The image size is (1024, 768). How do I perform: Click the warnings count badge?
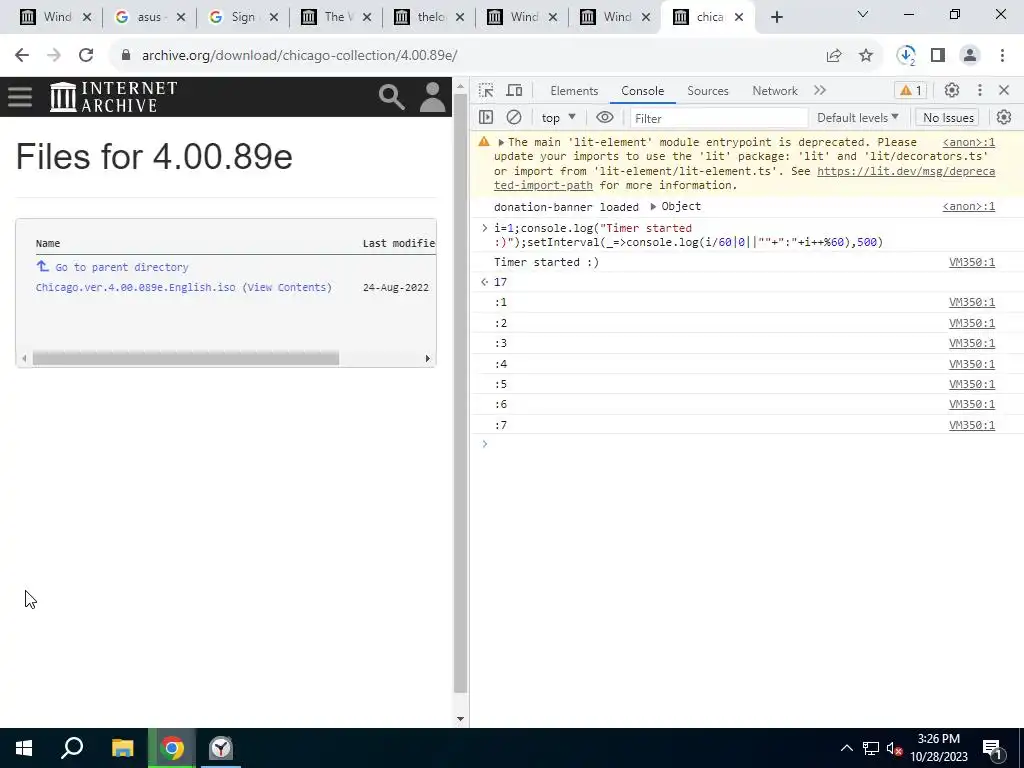[911, 91]
